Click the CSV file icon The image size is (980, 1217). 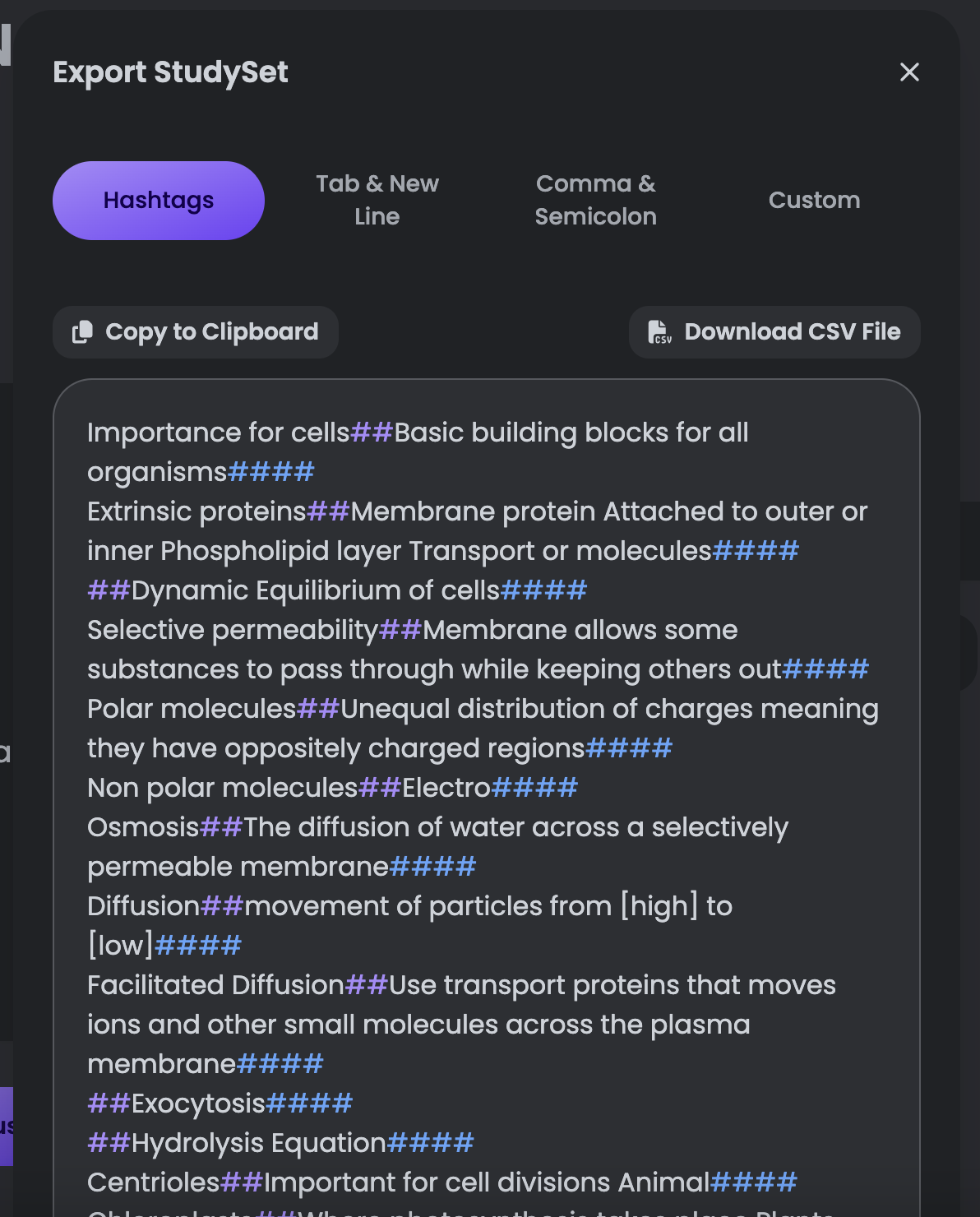click(659, 332)
